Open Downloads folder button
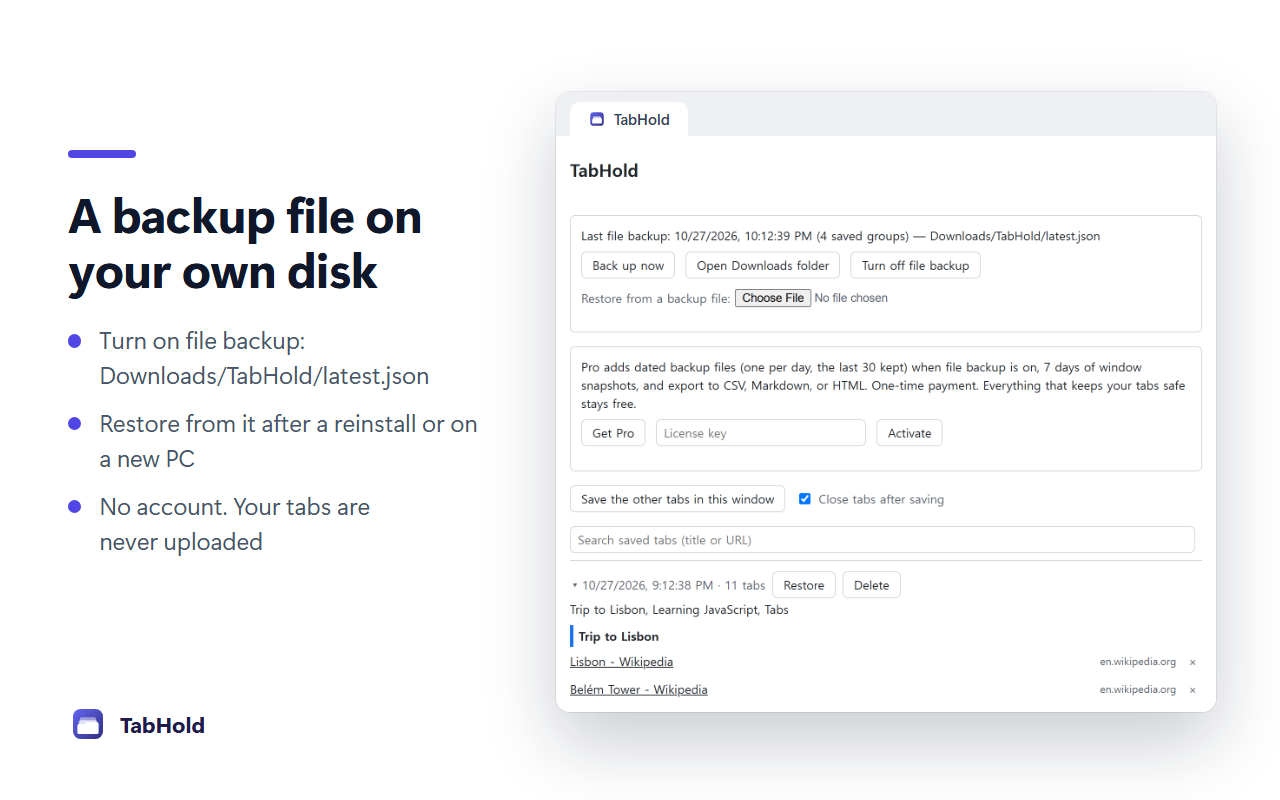This screenshot has height=800, width=1280. (763, 265)
